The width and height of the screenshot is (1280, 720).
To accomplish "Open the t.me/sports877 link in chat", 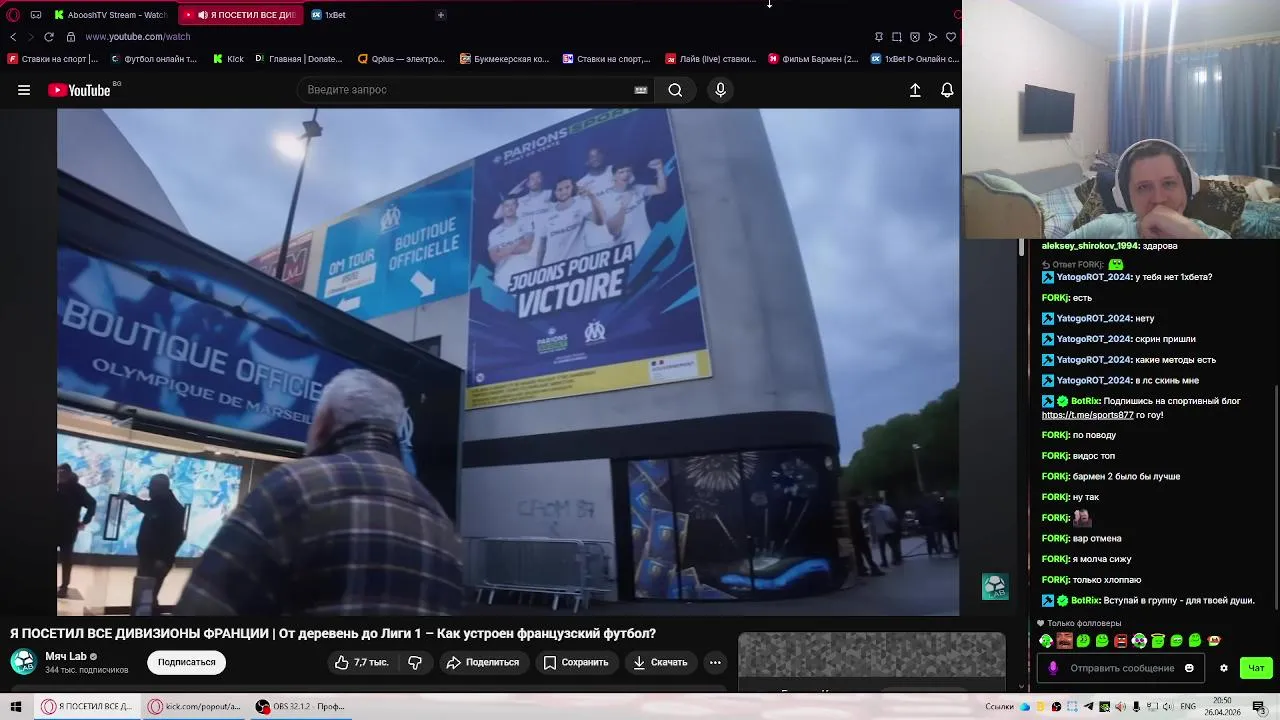I will click(x=1087, y=415).
